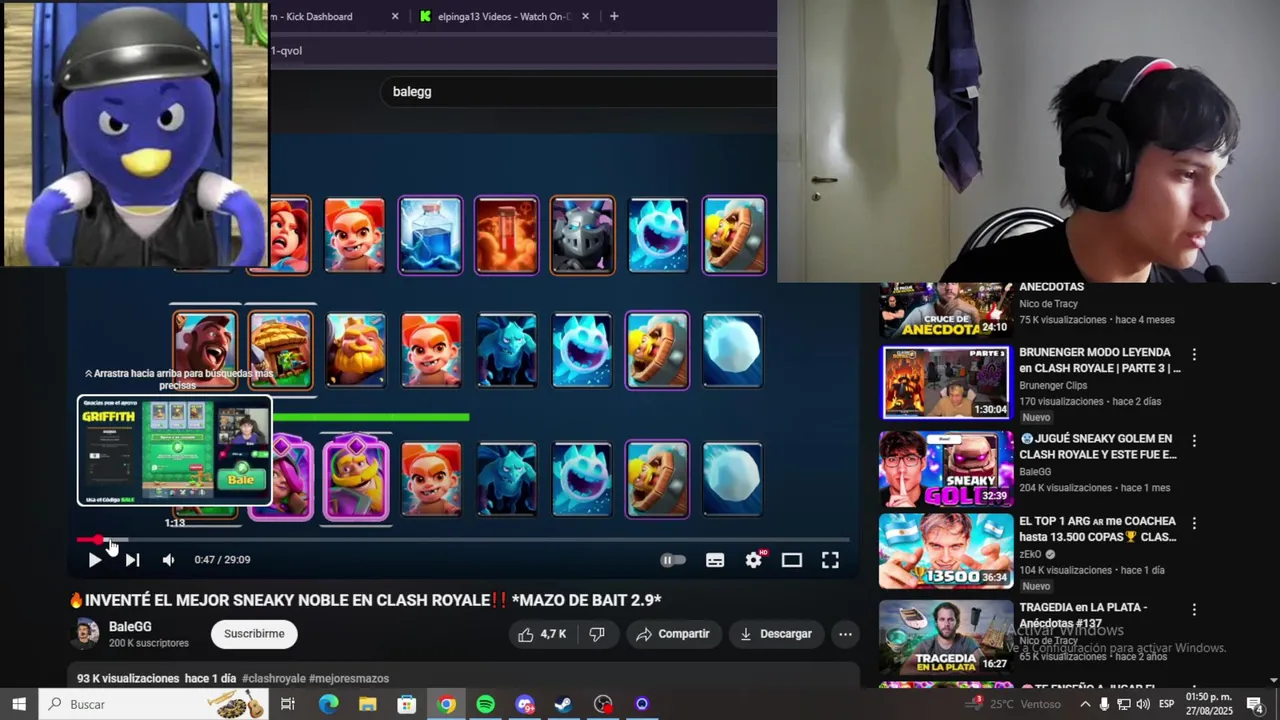Click the microphone tray icon

pos(1104,704)
